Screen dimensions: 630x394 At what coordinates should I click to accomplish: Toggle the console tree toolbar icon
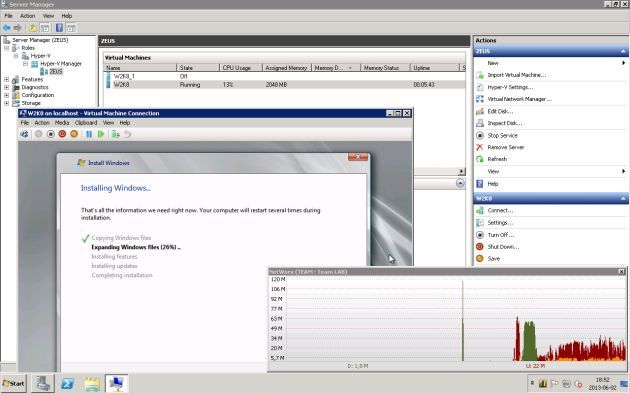pos(45,28)
